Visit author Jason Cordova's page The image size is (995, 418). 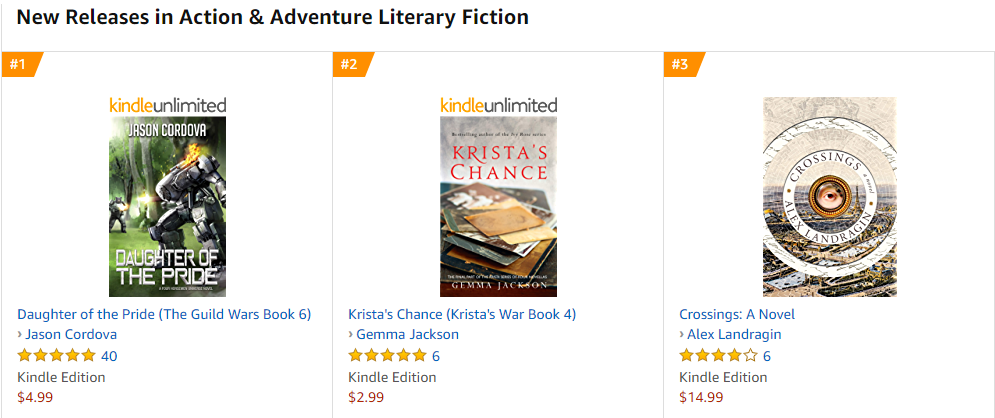pyautogui.click(x=71, y=335)
